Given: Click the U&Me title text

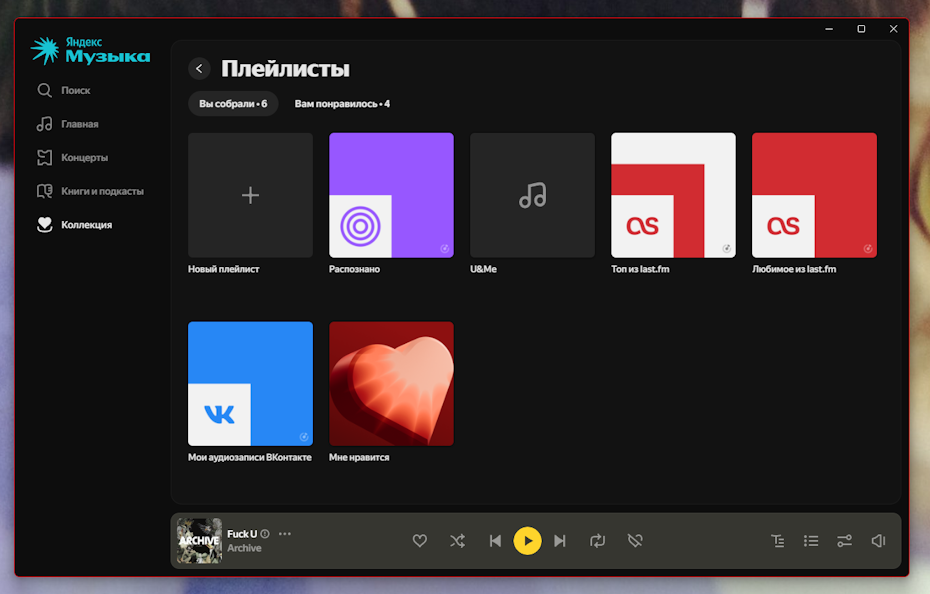Looking at the screenshot, I should pyautogui.click(x=483, y=269).
